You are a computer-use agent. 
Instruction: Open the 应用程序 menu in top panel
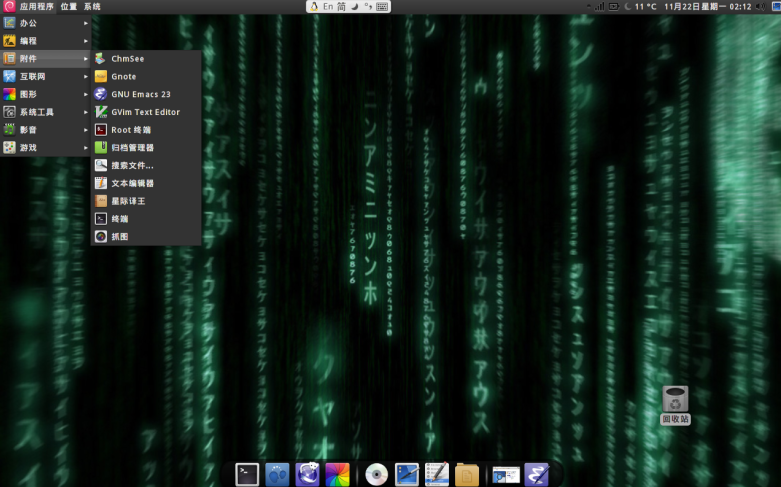(36, 6)
